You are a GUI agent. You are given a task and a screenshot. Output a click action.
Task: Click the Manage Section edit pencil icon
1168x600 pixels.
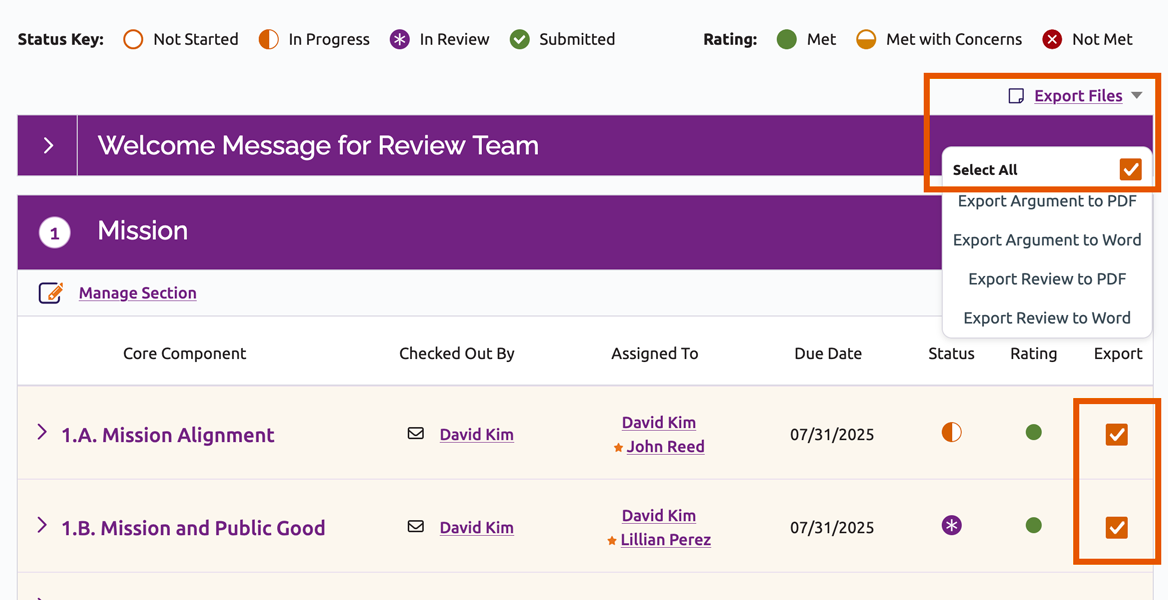pyautogui.click(x=51, y=293)
